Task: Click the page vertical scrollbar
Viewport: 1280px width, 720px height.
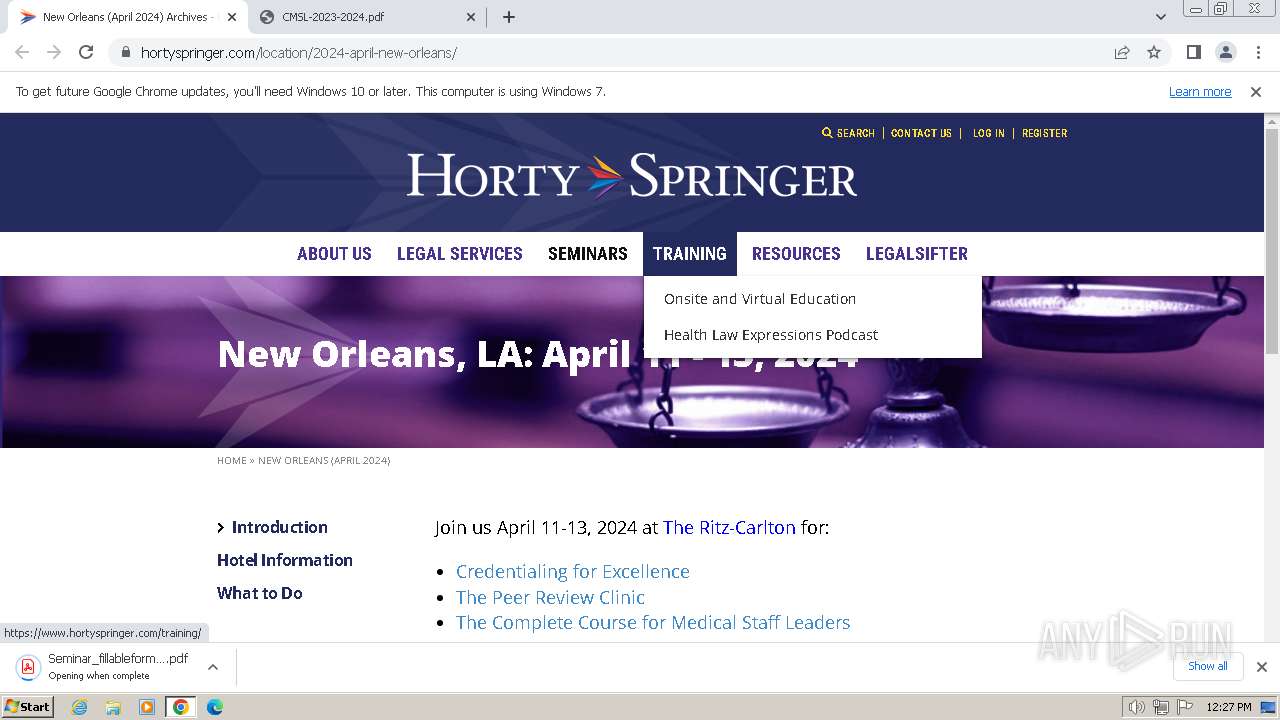Action: 1272,240
